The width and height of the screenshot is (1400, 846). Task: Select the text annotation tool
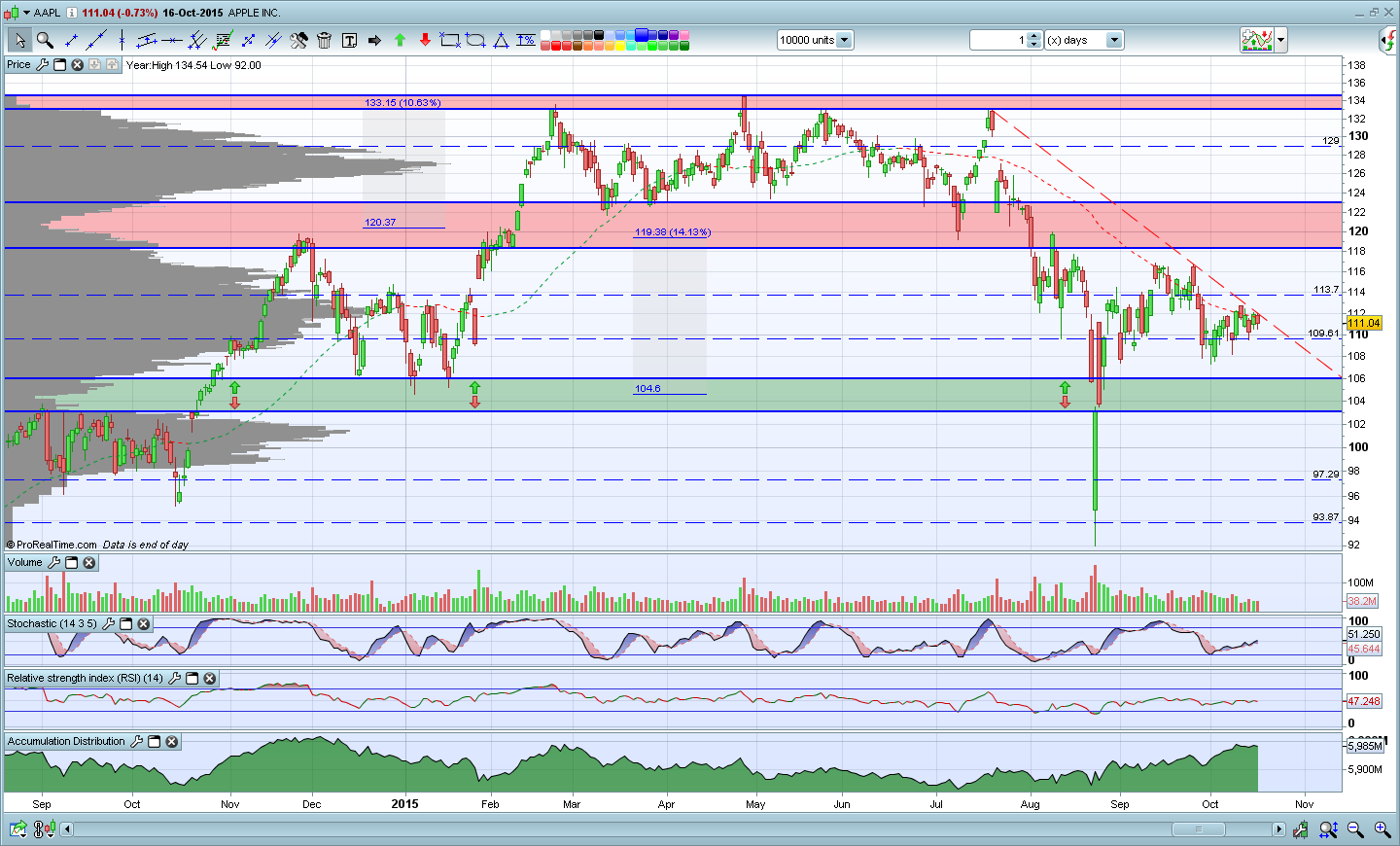point(349,40)
